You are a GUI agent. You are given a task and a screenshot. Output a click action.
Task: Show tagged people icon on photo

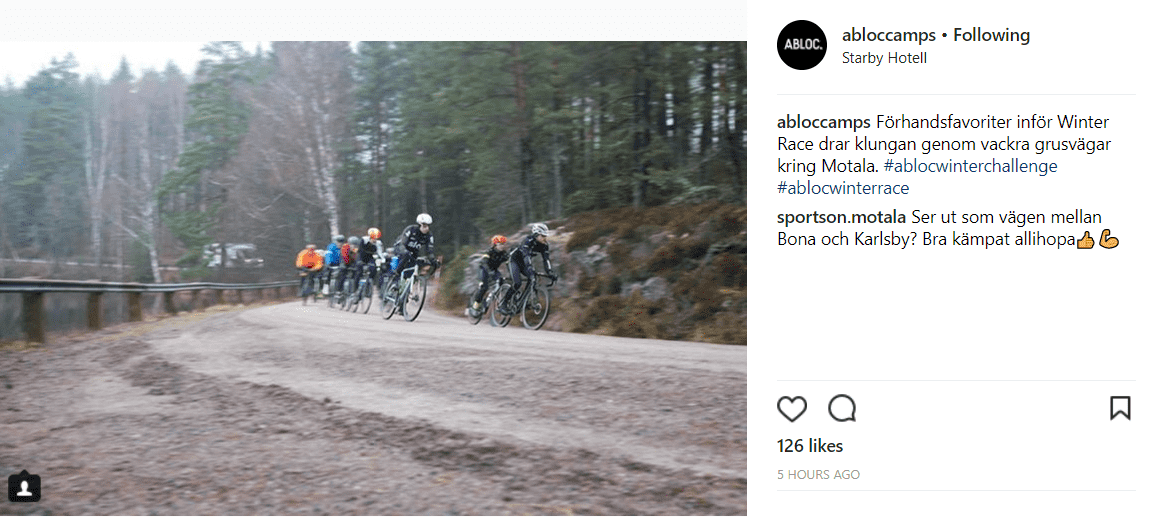coord(24,487)
